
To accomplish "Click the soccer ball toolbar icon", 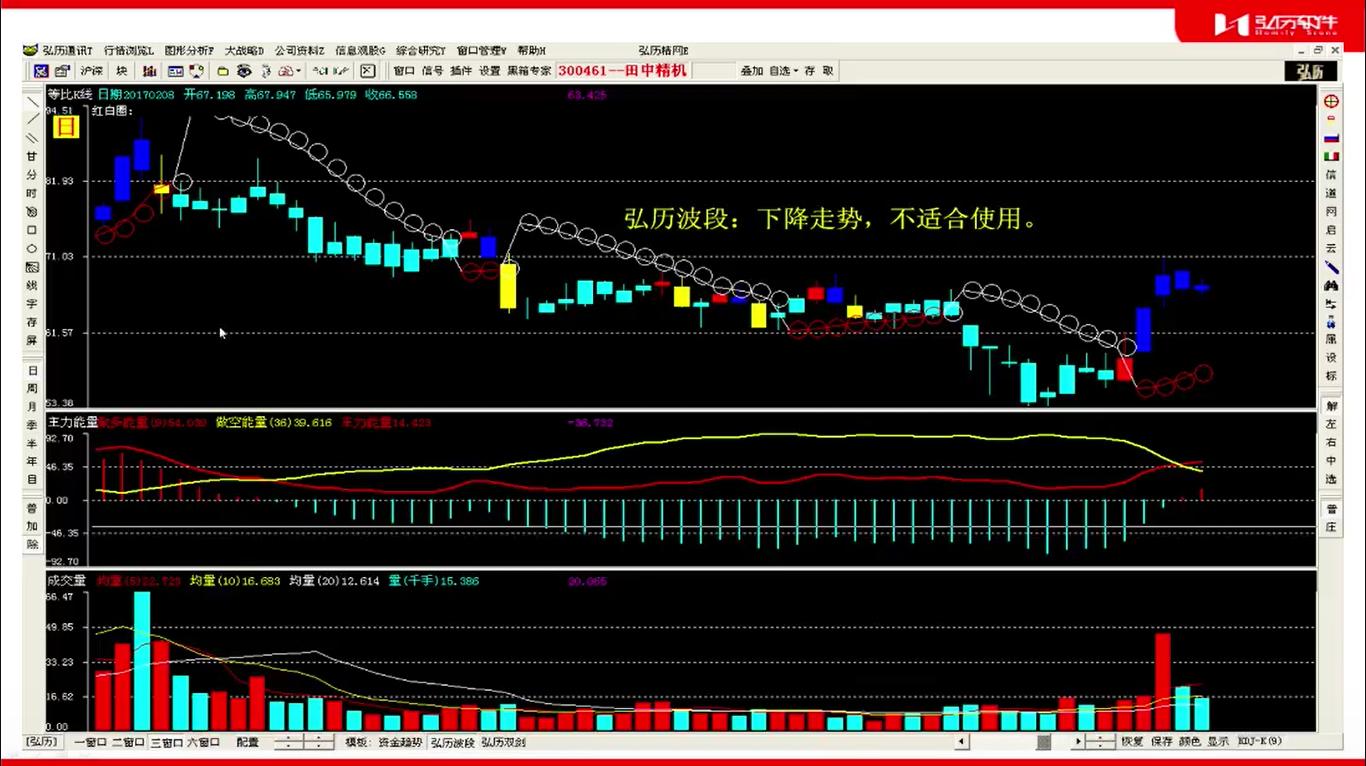I will 196,71.
